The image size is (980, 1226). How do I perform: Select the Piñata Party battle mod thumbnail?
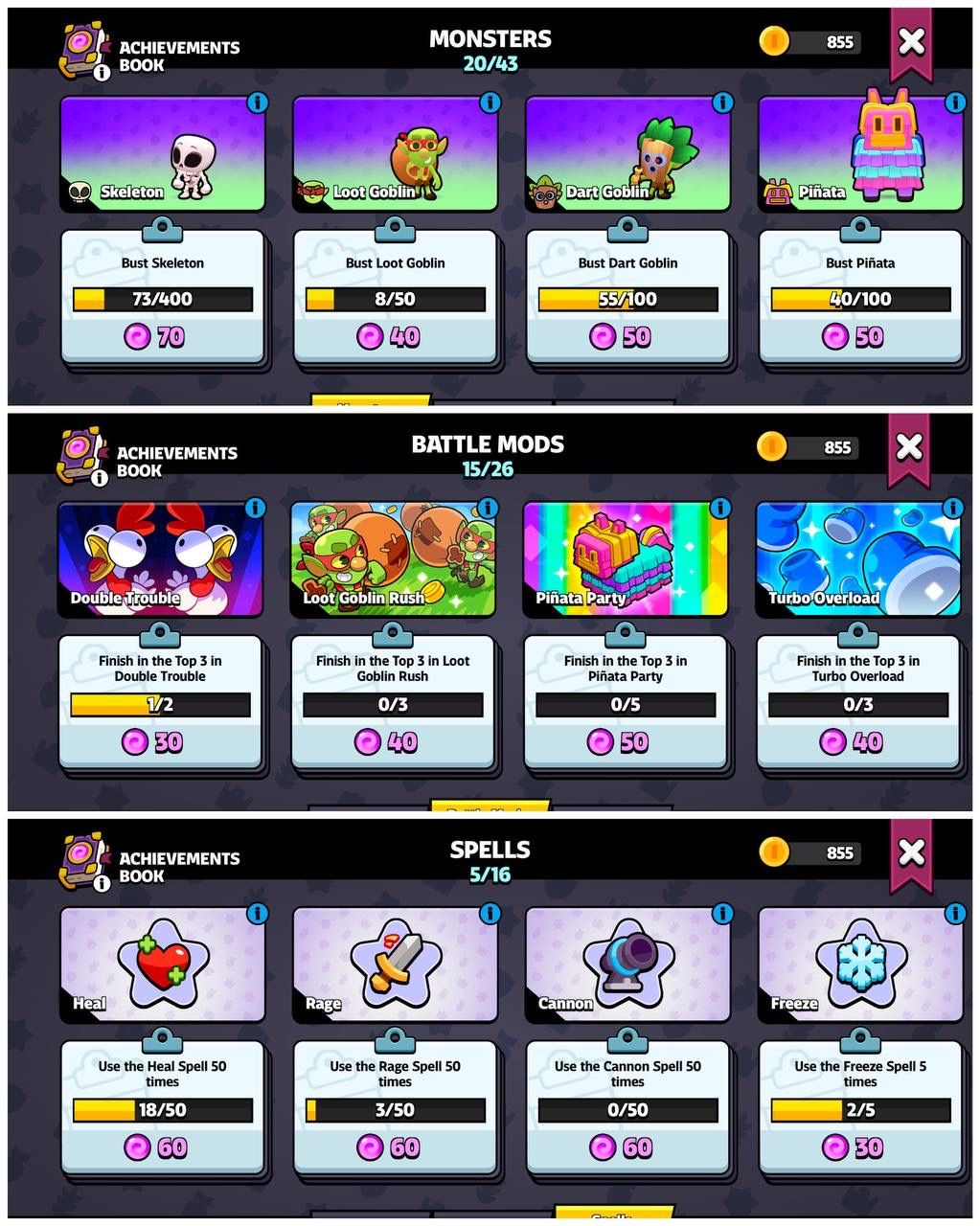tap(626, 559)
